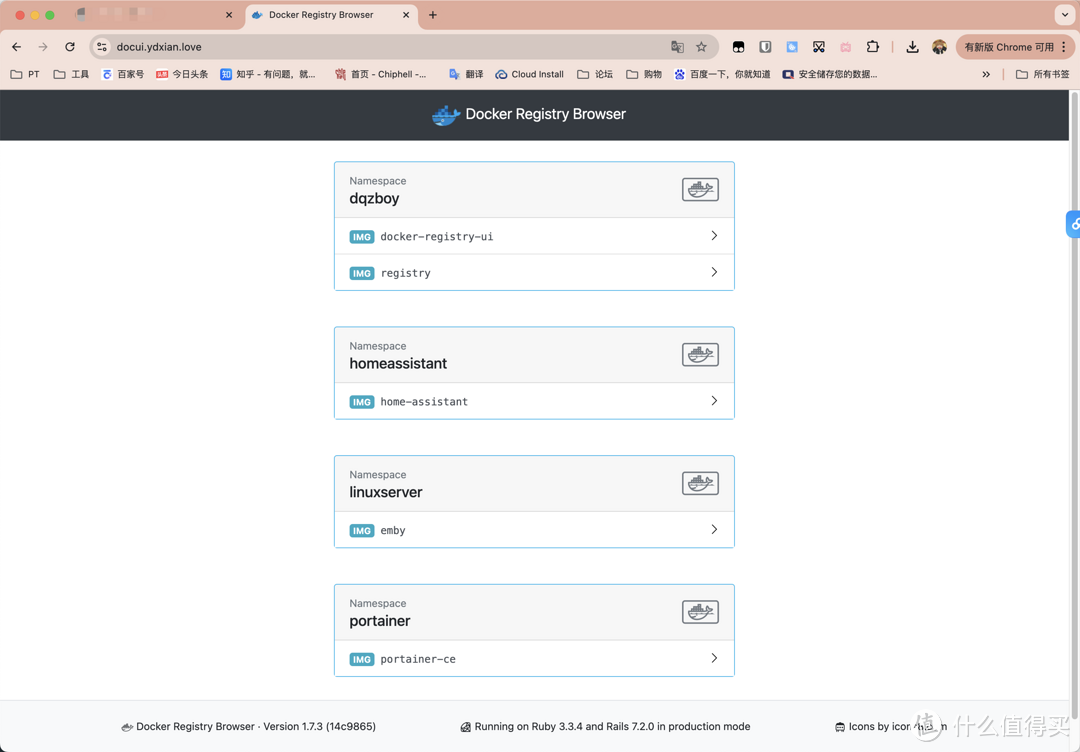Open the 论坛 bookmarks folder
This screenshot has height=752, width=1080.
point(594,74)
